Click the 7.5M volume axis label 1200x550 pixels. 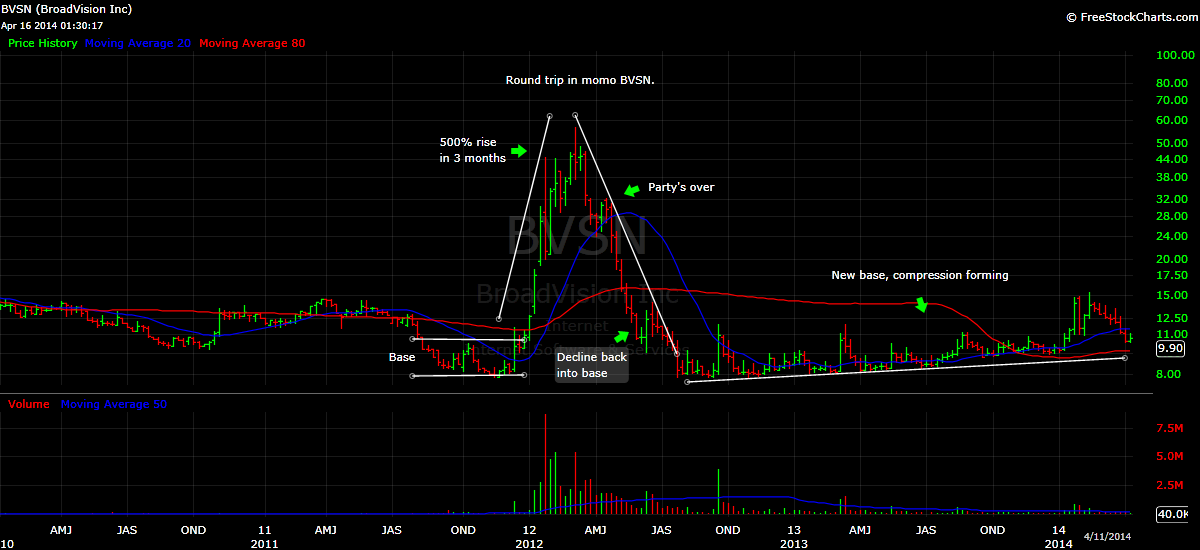pyautogui.click(x=1170, y=427)
